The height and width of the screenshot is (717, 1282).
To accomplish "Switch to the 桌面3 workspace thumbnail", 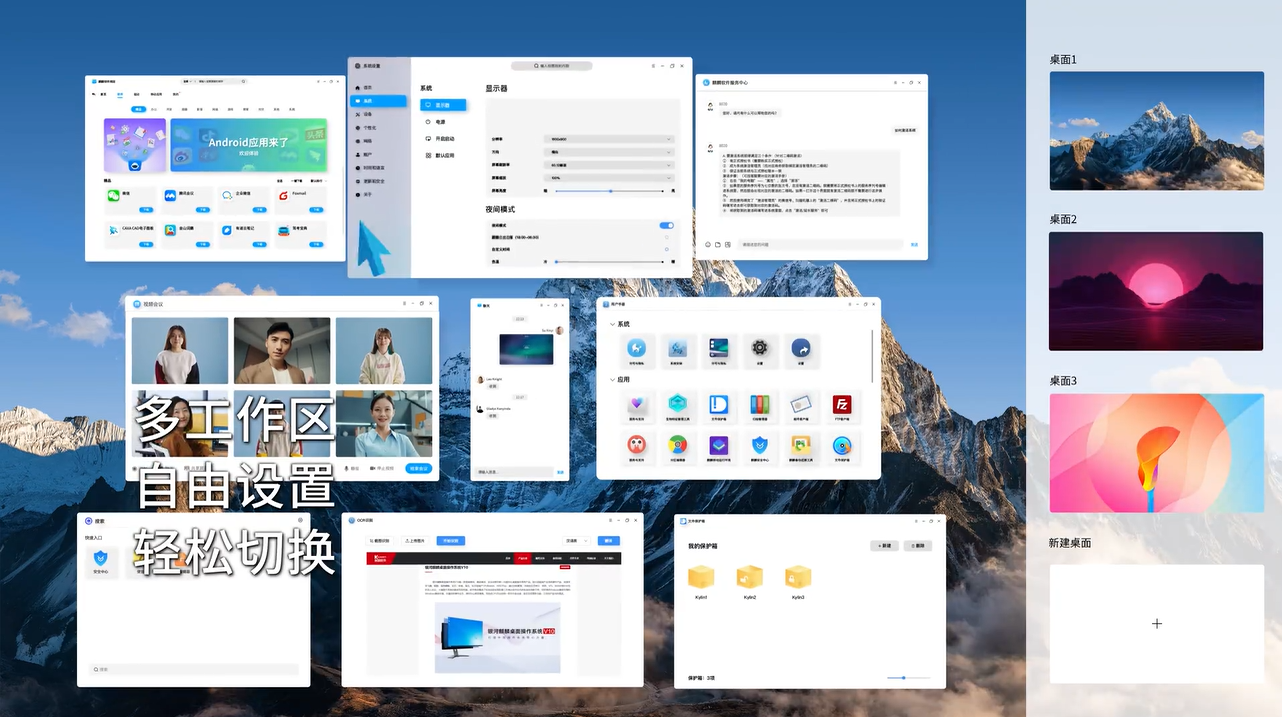I will [x=1157, y=453].
